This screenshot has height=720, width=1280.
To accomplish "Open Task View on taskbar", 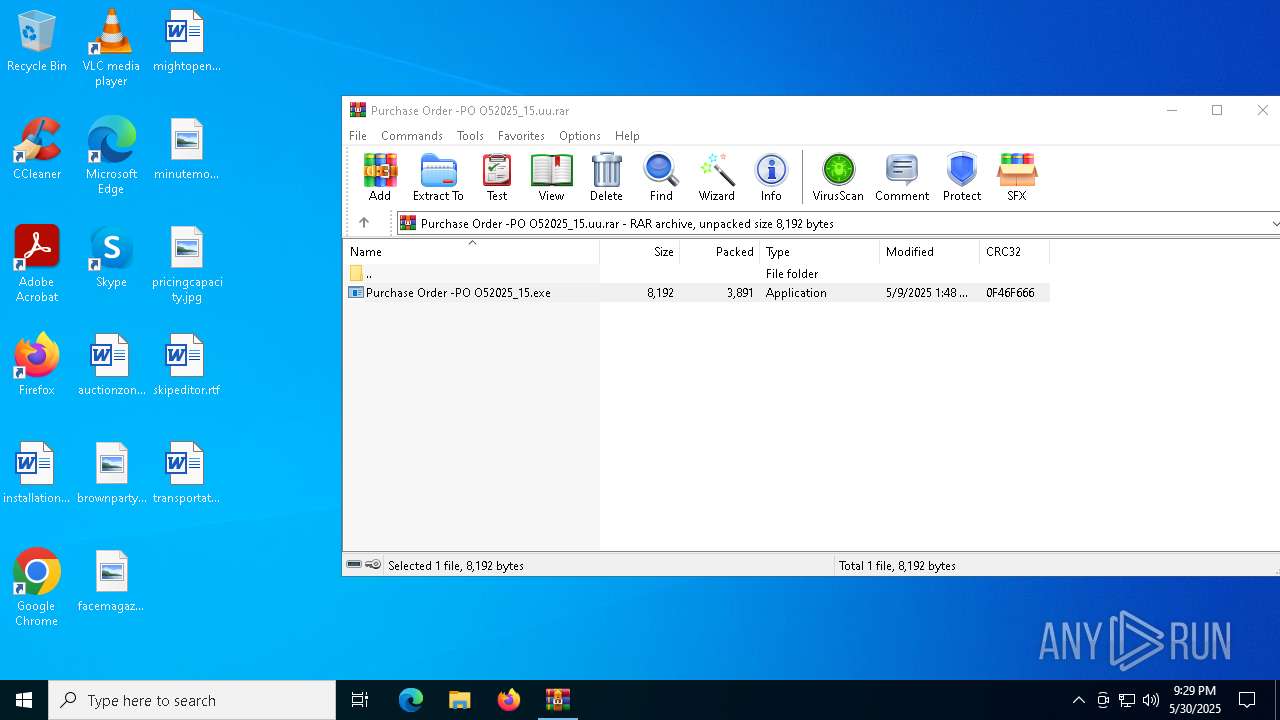I will coord(360,700).
